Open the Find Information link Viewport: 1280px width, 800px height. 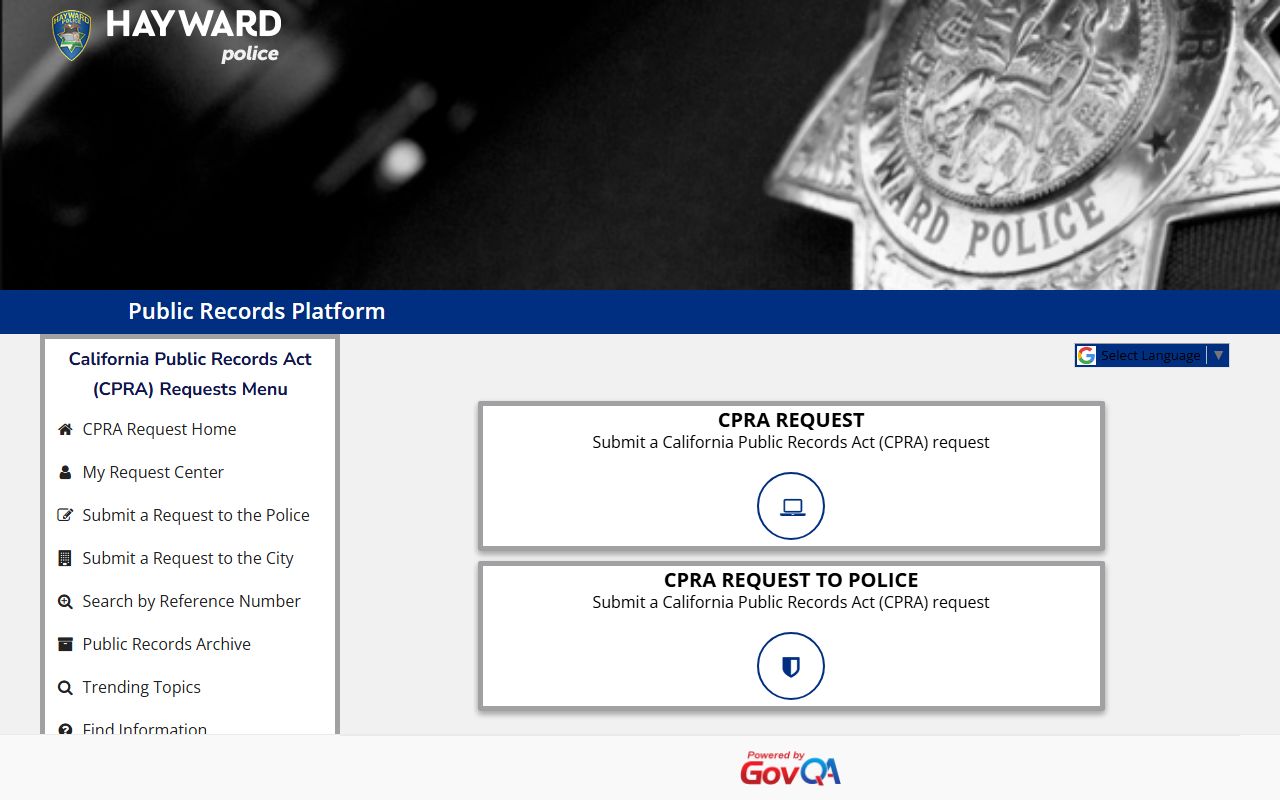(144, 729)
